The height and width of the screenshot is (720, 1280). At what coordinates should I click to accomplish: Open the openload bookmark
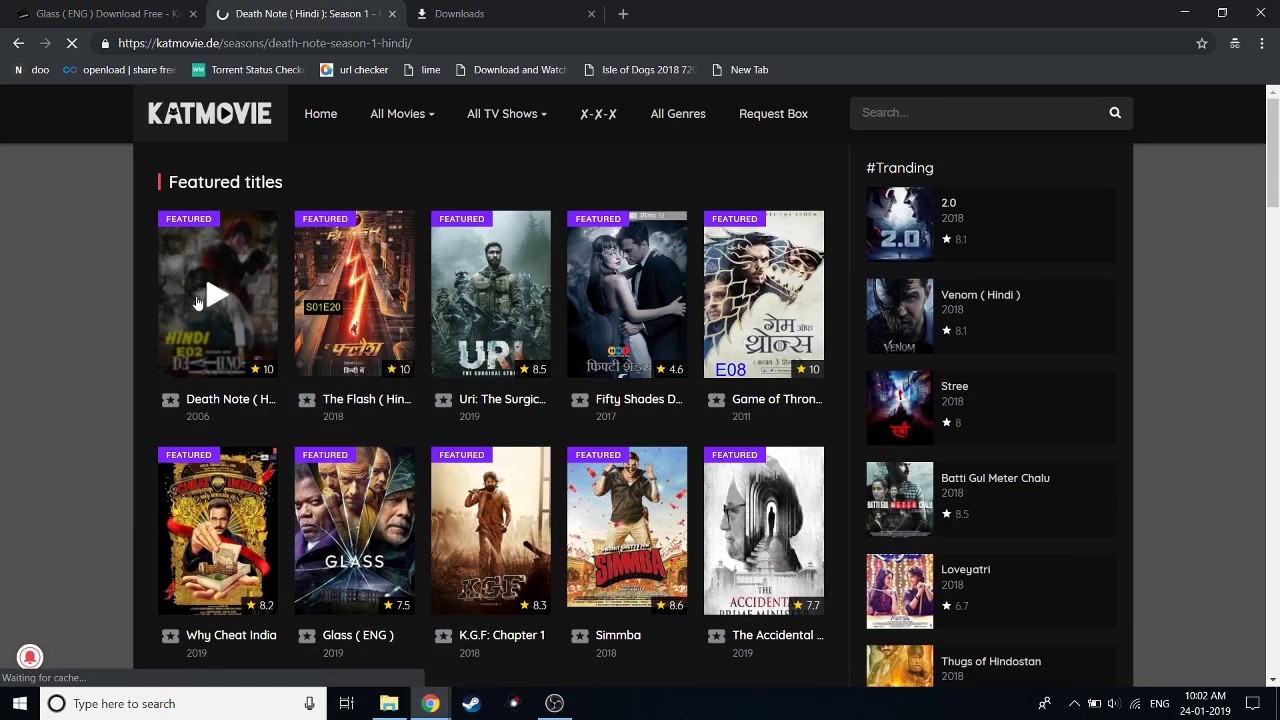coord(119,70)
